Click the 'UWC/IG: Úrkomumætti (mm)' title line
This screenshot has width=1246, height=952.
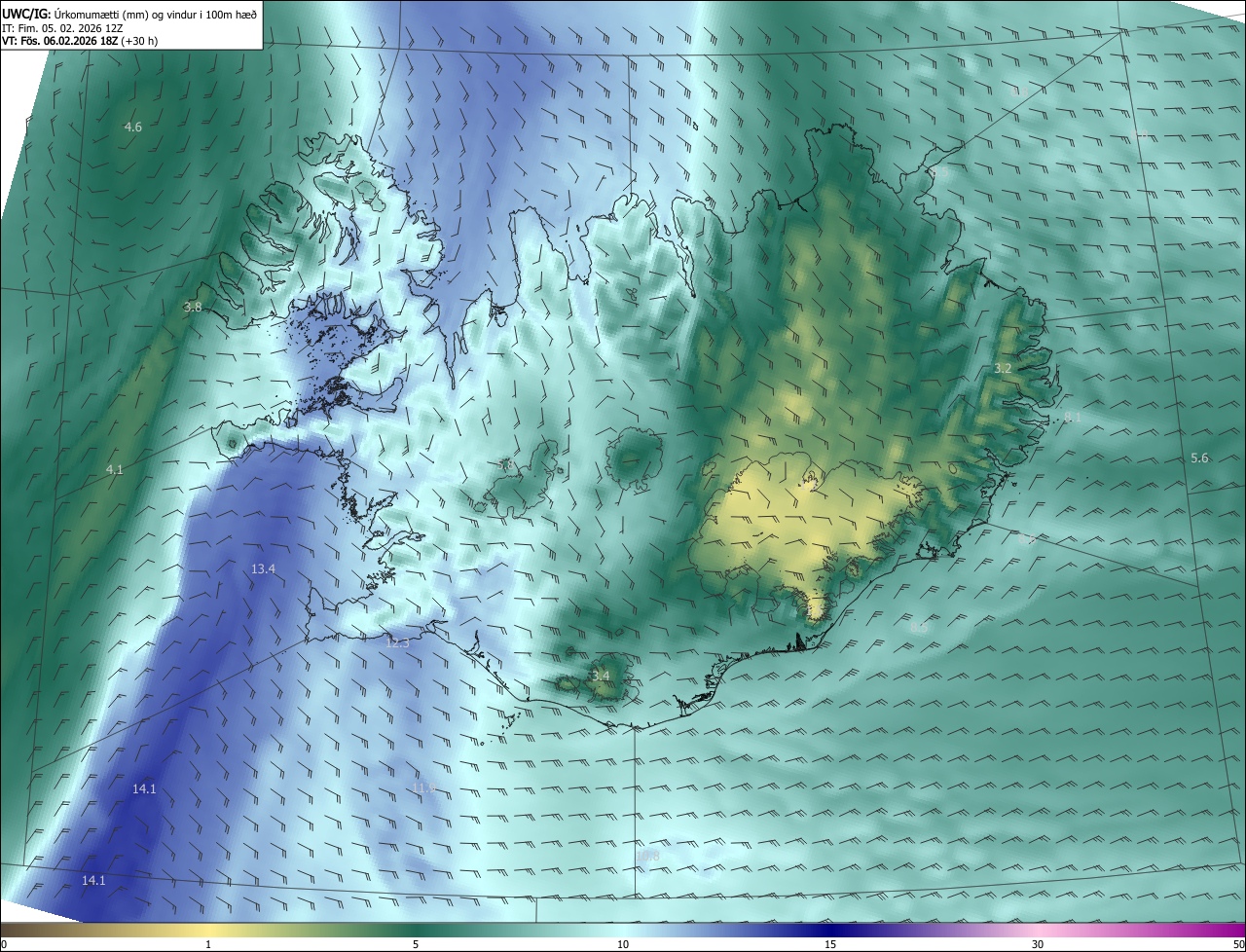click(x=129, y=13)
